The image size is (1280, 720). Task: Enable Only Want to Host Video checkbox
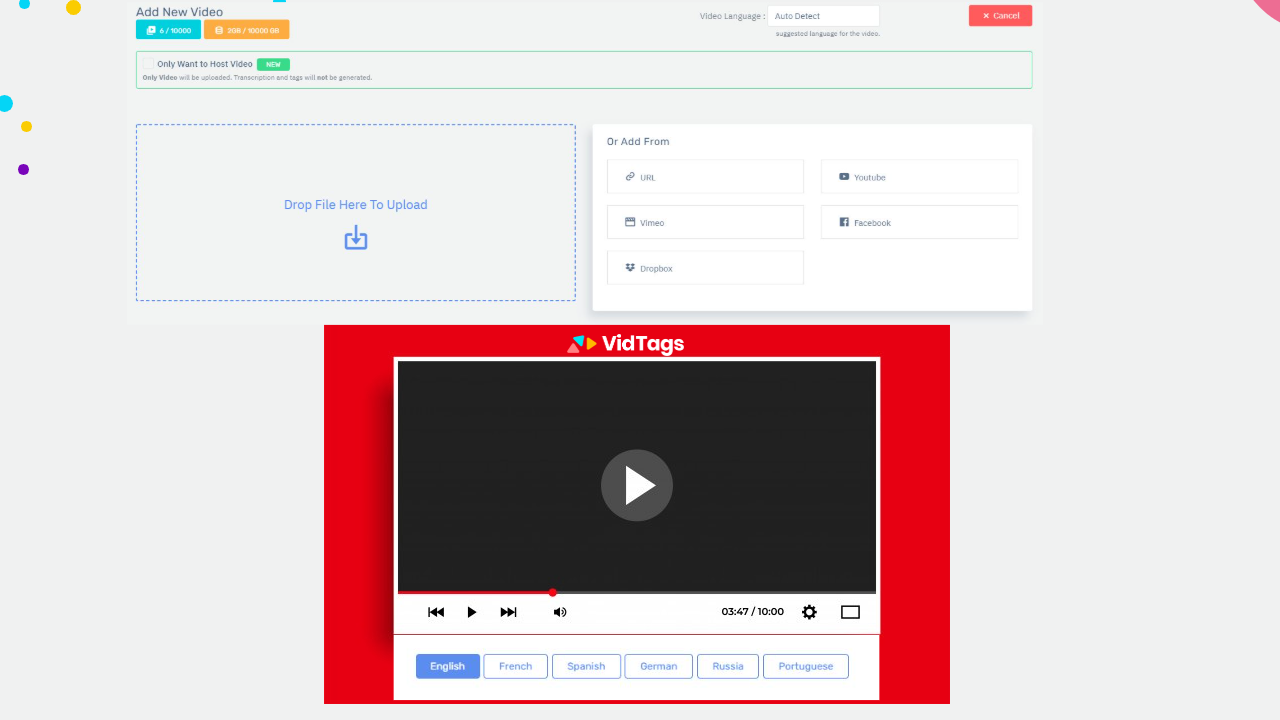click(x=149, y=64)
